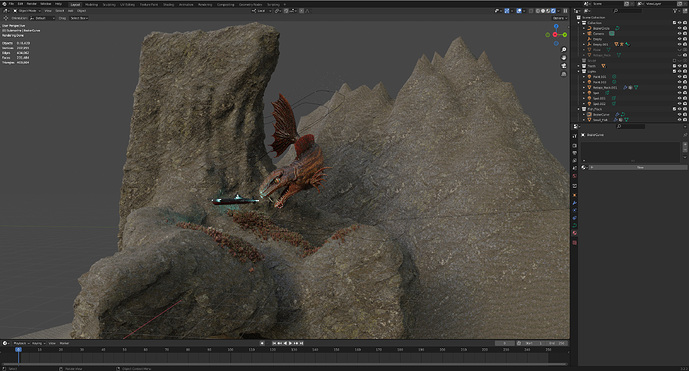Click Jump to End playback button

[301, 343]
